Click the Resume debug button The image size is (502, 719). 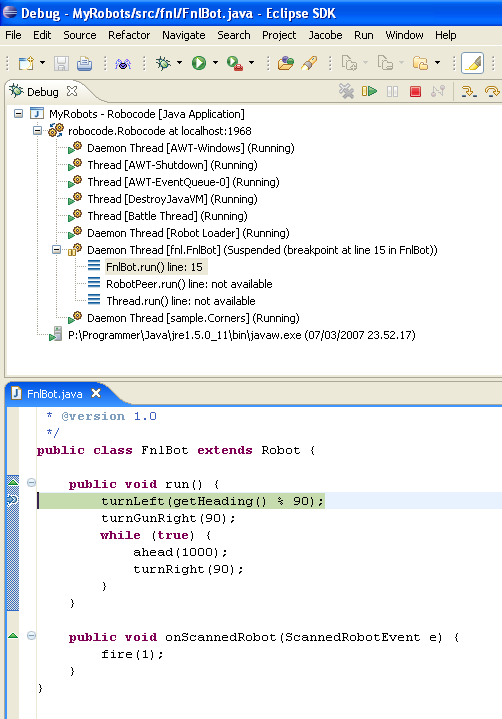[x=369, y=91]
